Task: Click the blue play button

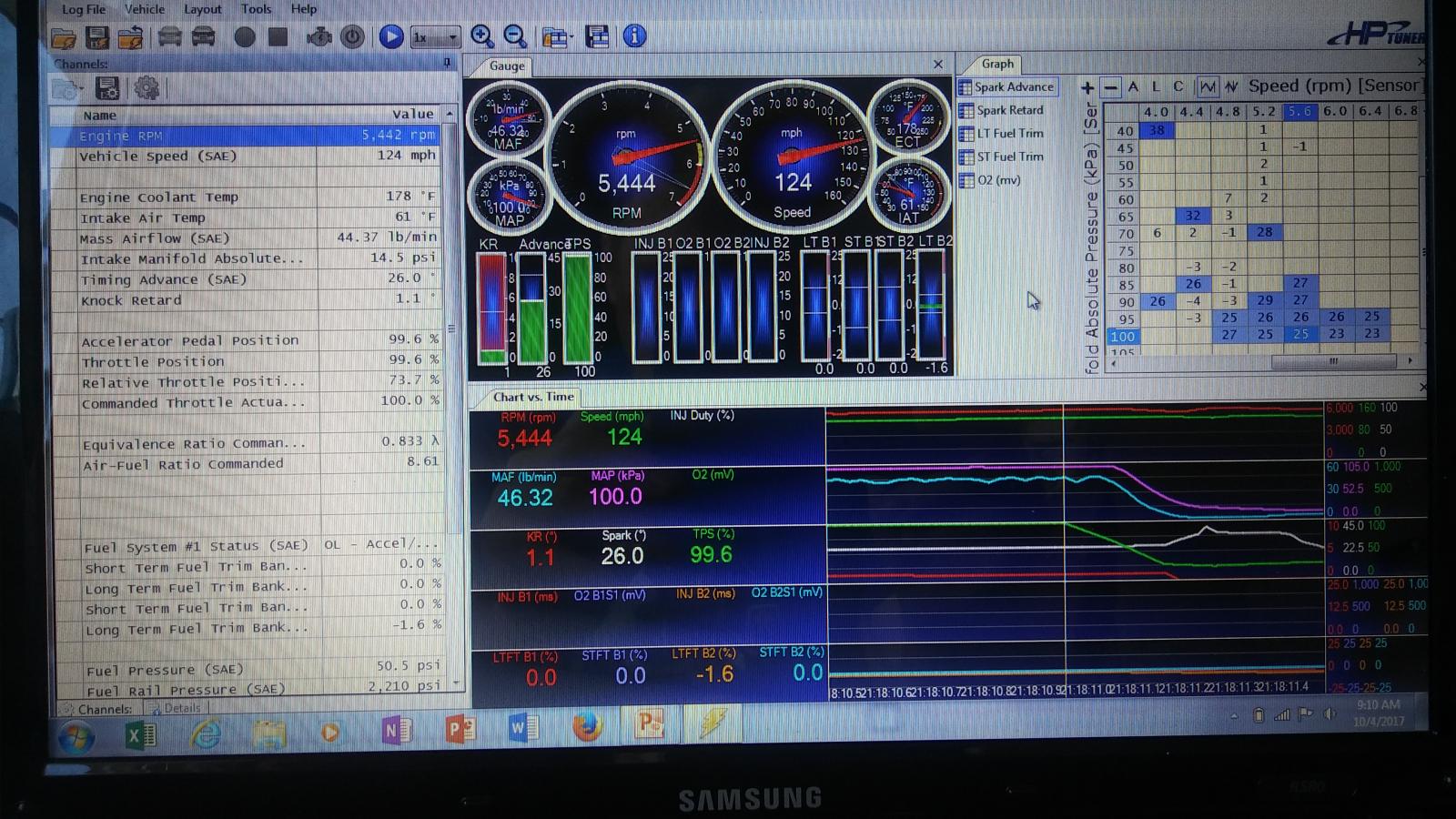Action: [391, 36]
